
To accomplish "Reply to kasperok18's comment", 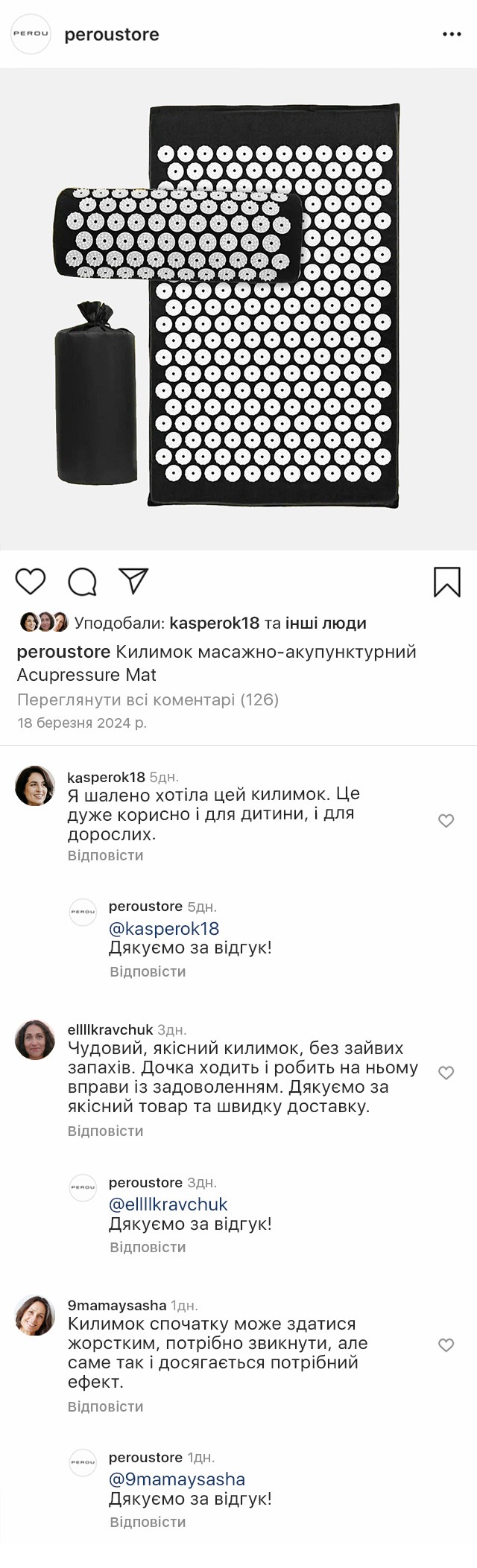I will coord(105,855).
